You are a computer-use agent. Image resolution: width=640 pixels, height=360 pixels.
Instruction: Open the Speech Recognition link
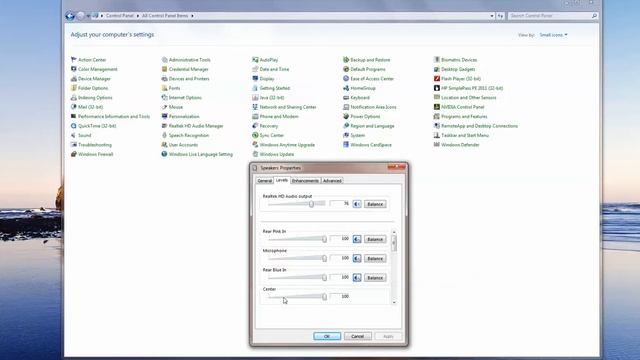[189, 135]
